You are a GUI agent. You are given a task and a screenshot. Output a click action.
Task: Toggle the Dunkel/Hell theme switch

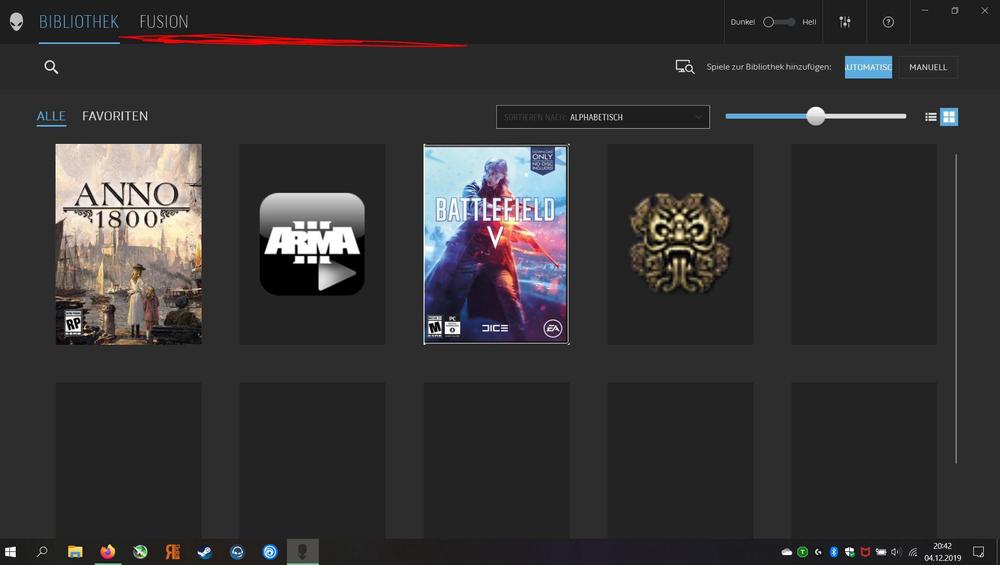click(779, 22)
